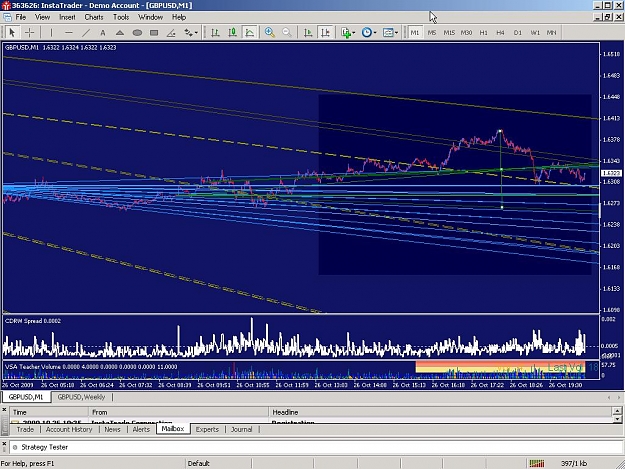
Task: Switch to line chart display
Action: [250, 33]
